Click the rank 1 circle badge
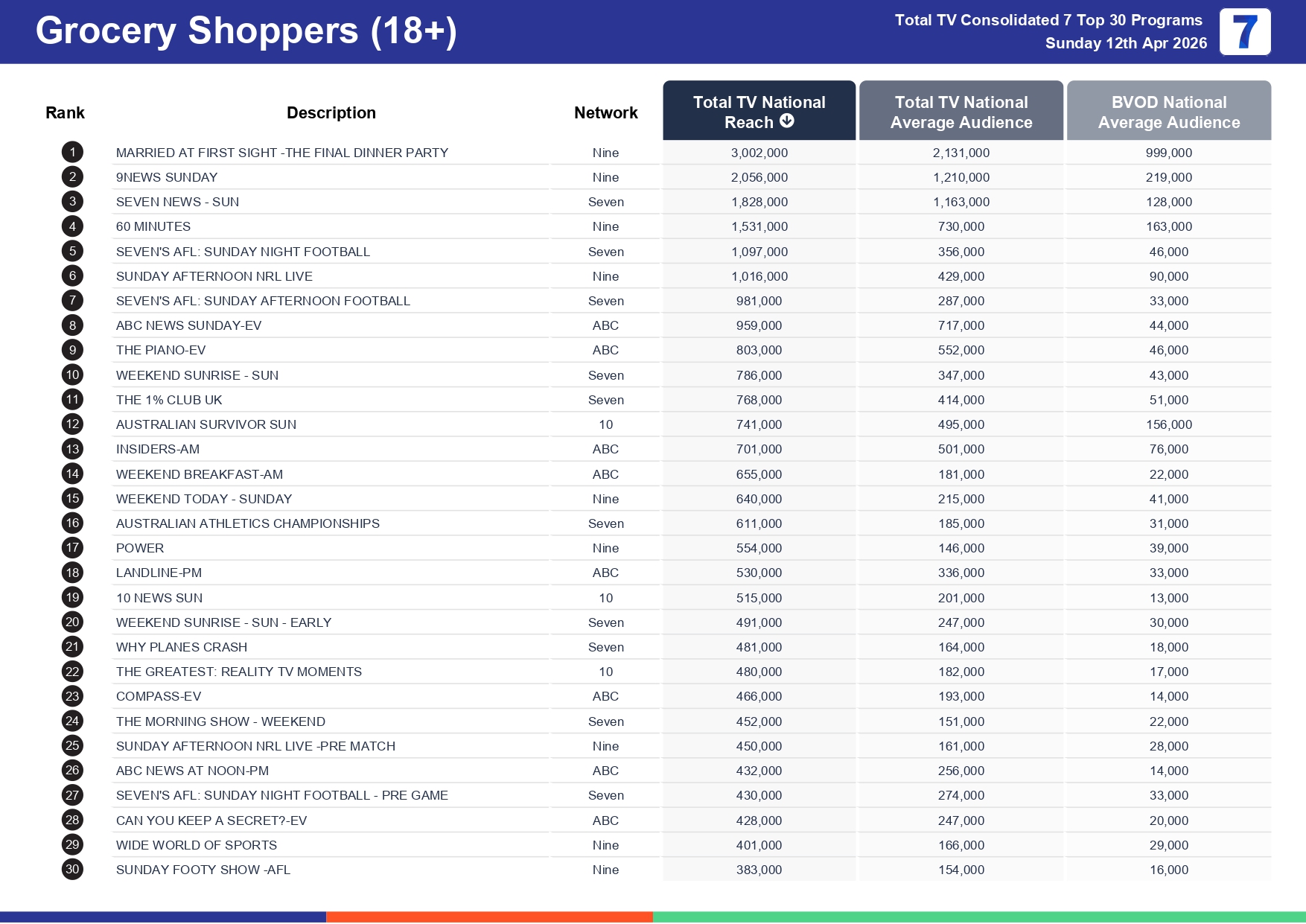Viewport: 1306px width, 924px height. pos(72,153)
